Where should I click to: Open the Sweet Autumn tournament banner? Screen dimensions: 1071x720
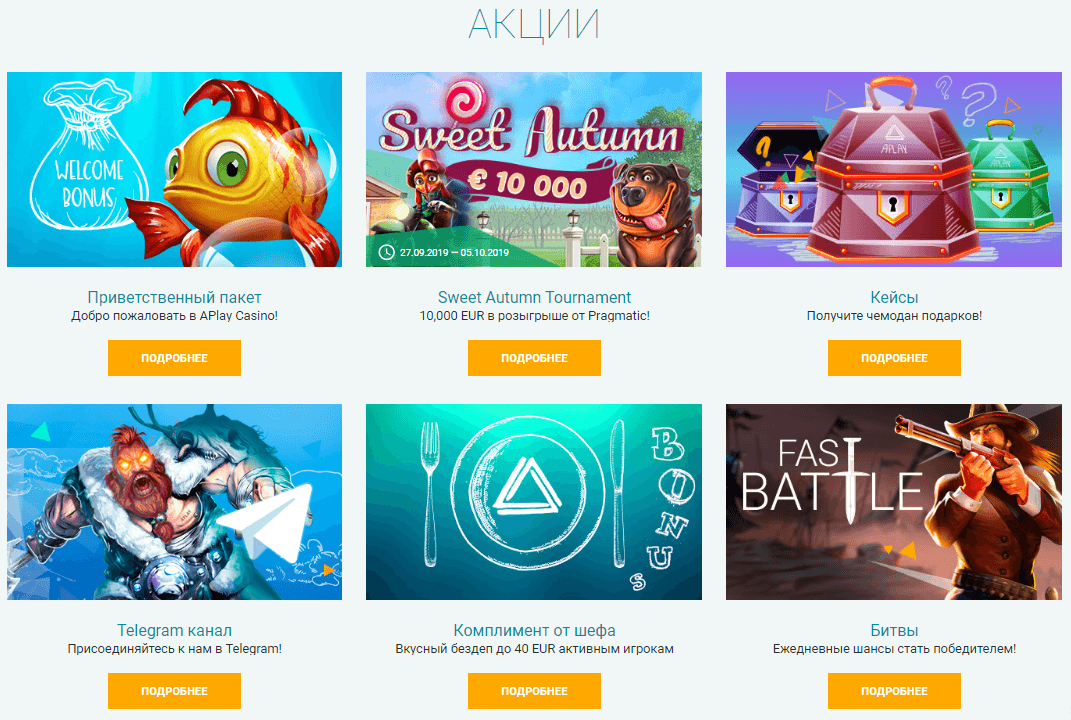pos(533,169)
